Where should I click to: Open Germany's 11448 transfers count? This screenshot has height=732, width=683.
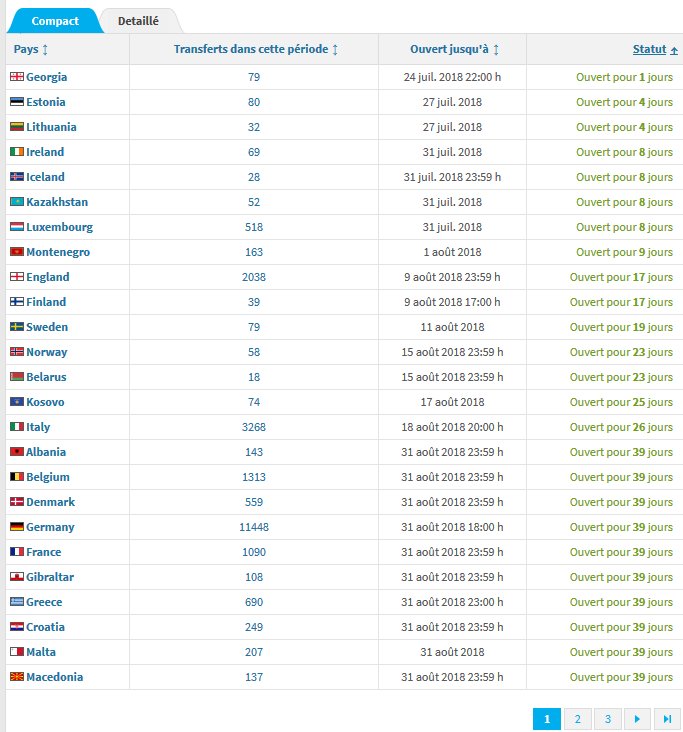(x=254, y=527)
